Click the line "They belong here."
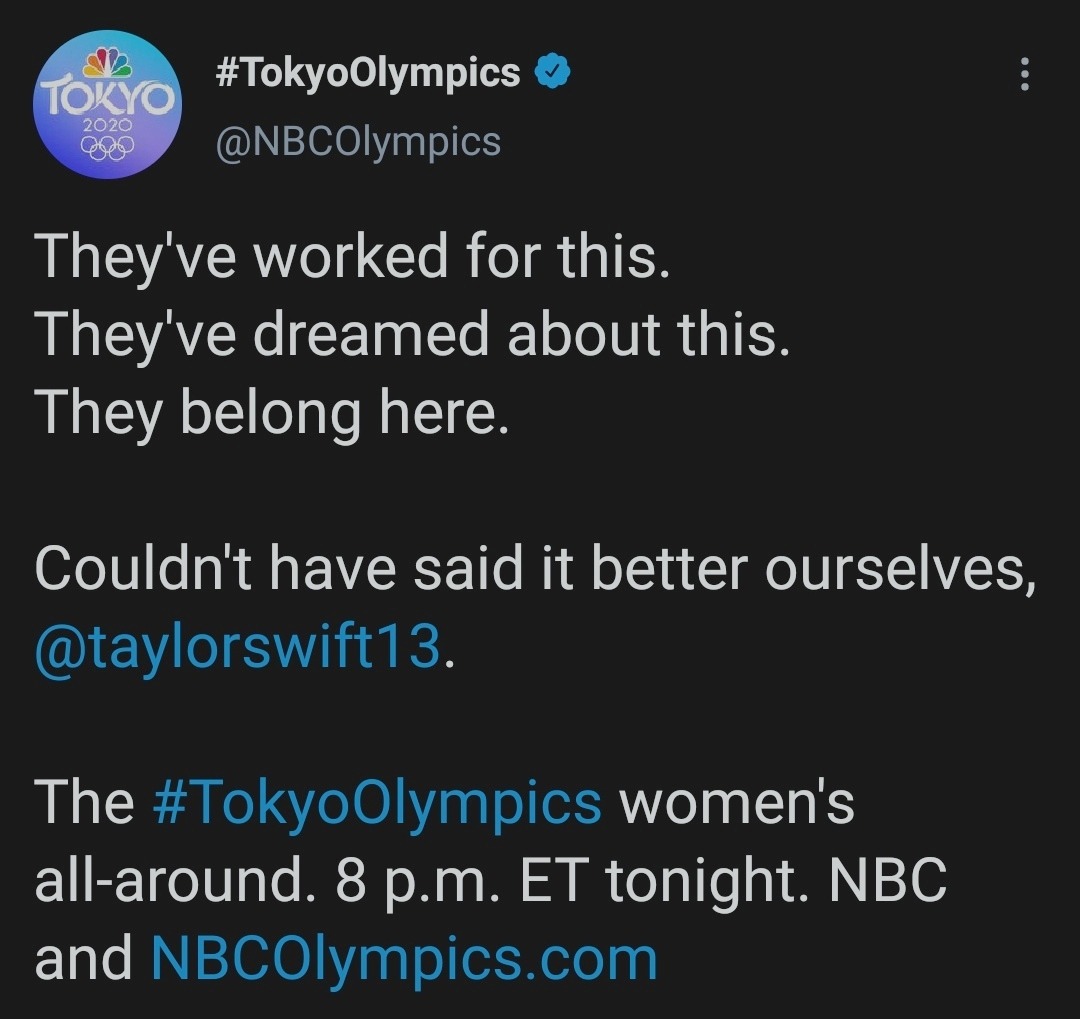Screen dimensions: 1080x1019 pos(272,413)
